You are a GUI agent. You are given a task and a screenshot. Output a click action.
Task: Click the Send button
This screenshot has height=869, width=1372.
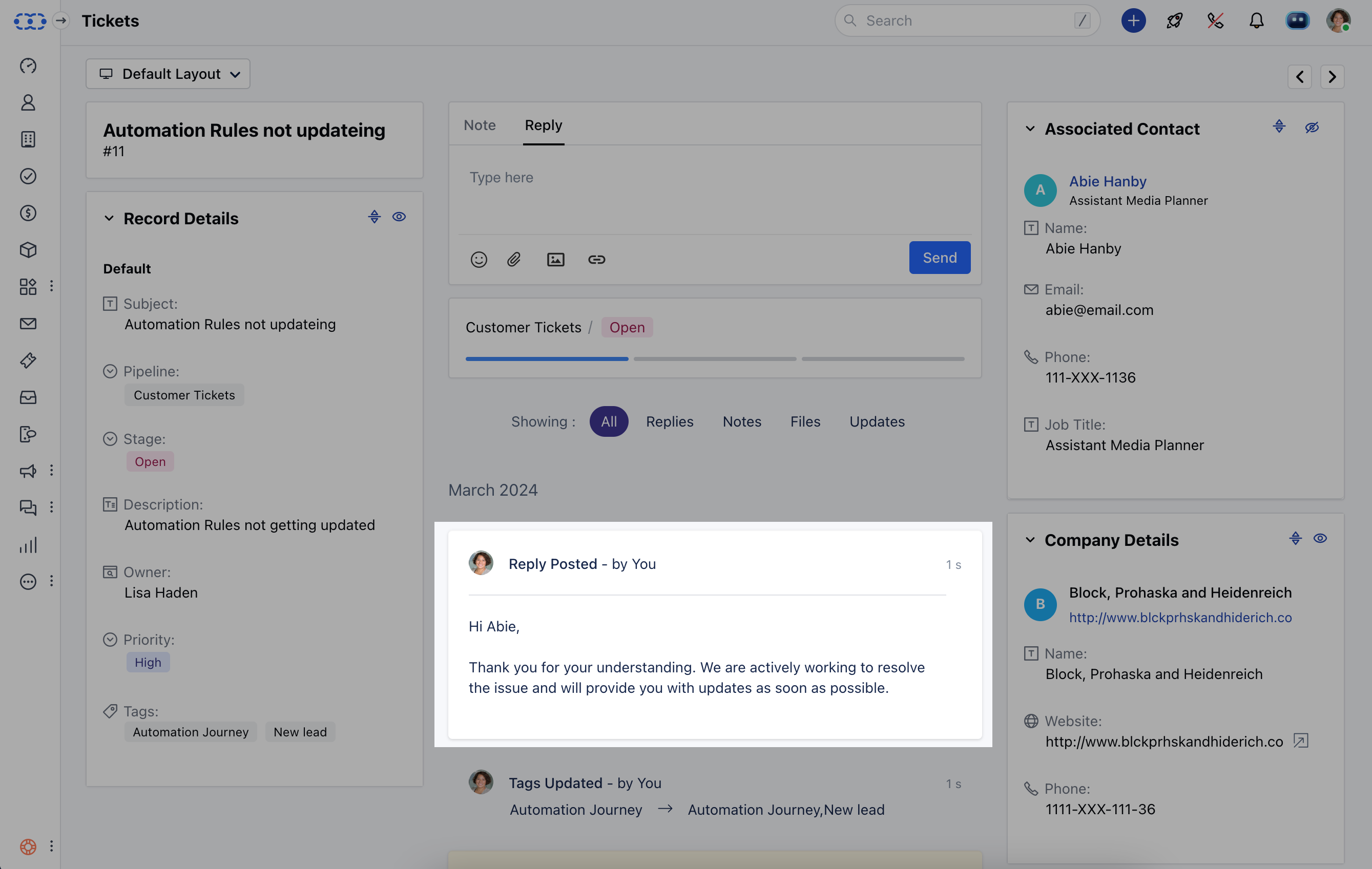(x=940, y=258)
